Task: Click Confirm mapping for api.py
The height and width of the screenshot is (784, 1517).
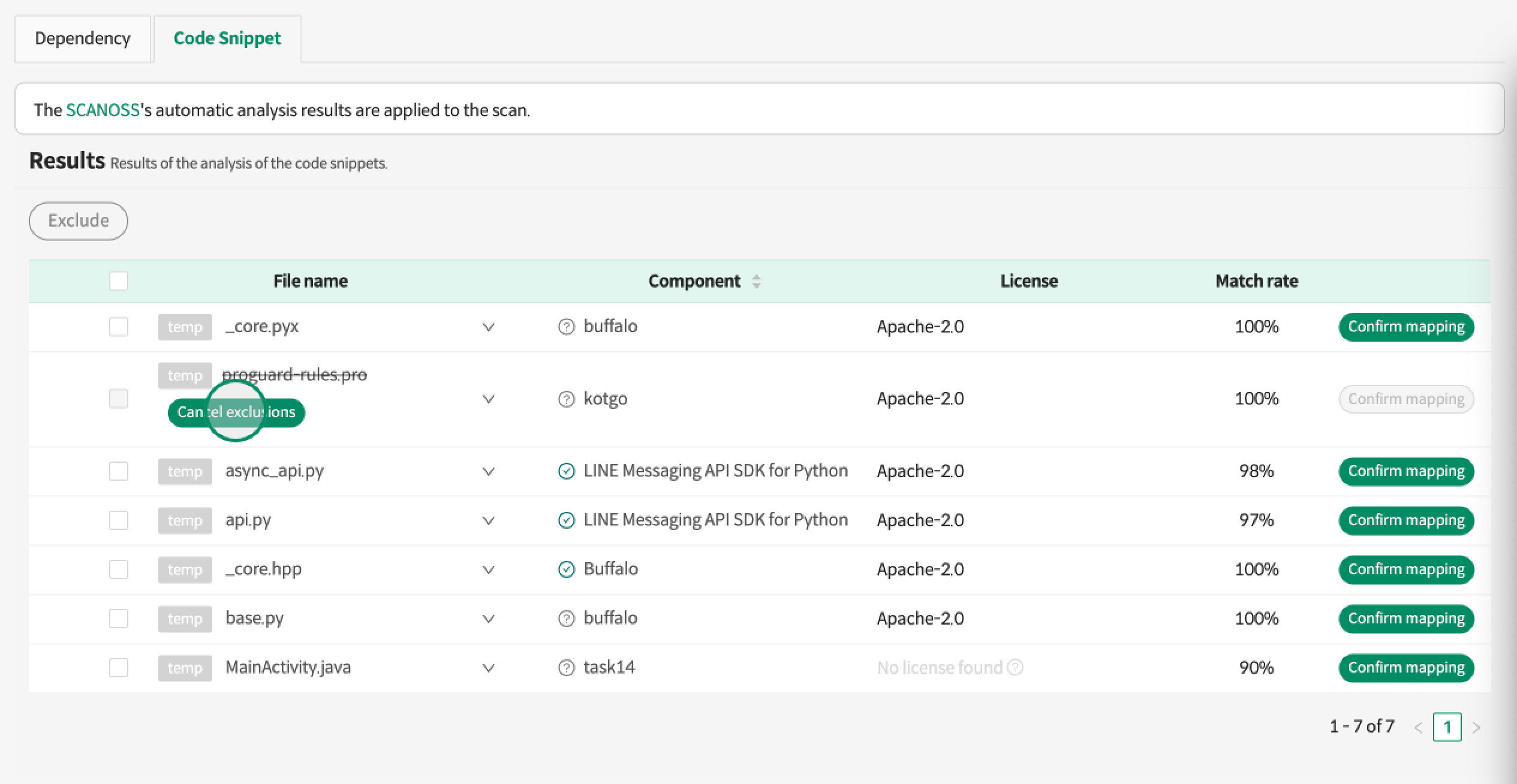Action: (1406, 520)
